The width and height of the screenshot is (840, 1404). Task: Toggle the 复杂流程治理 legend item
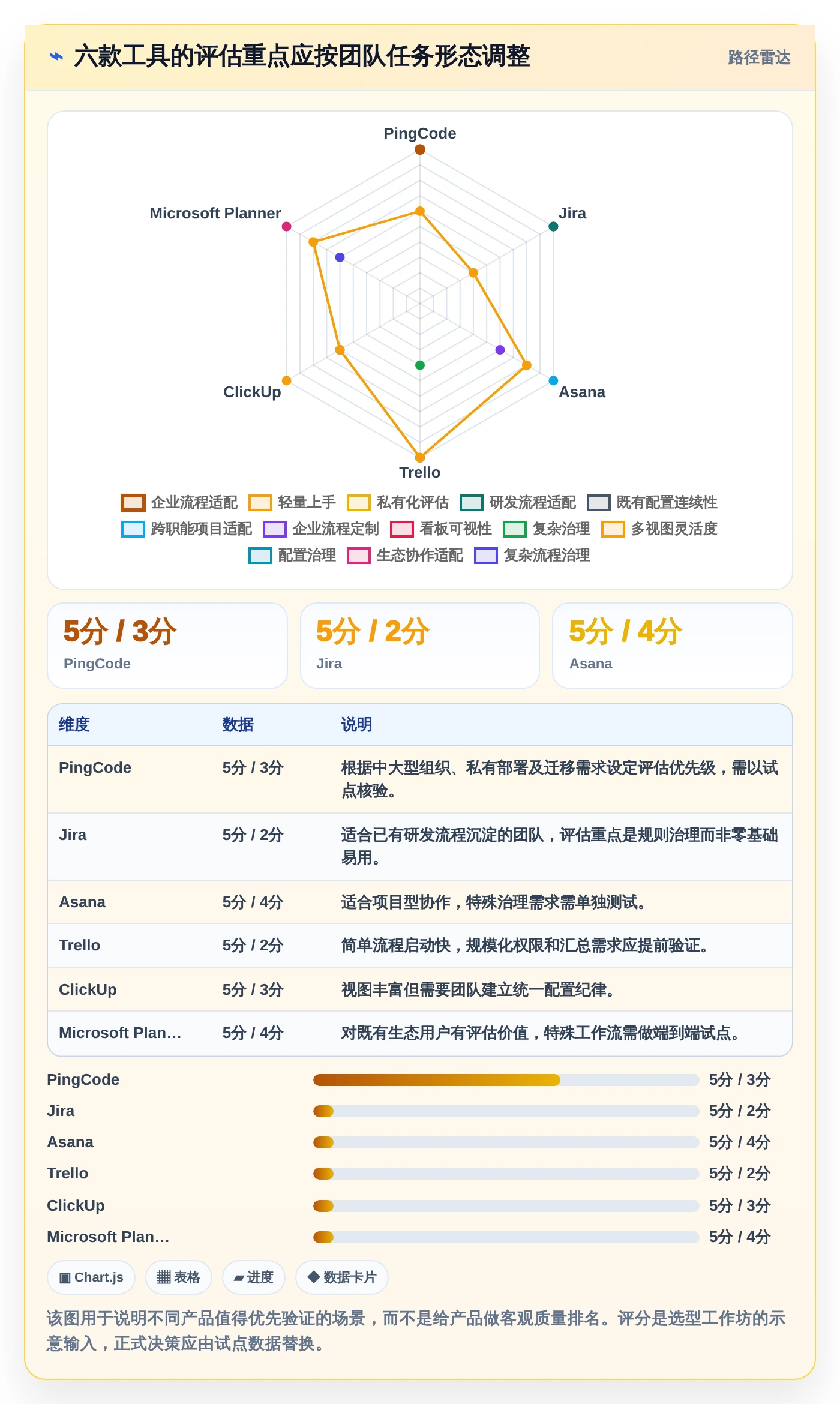click(532, 555)
